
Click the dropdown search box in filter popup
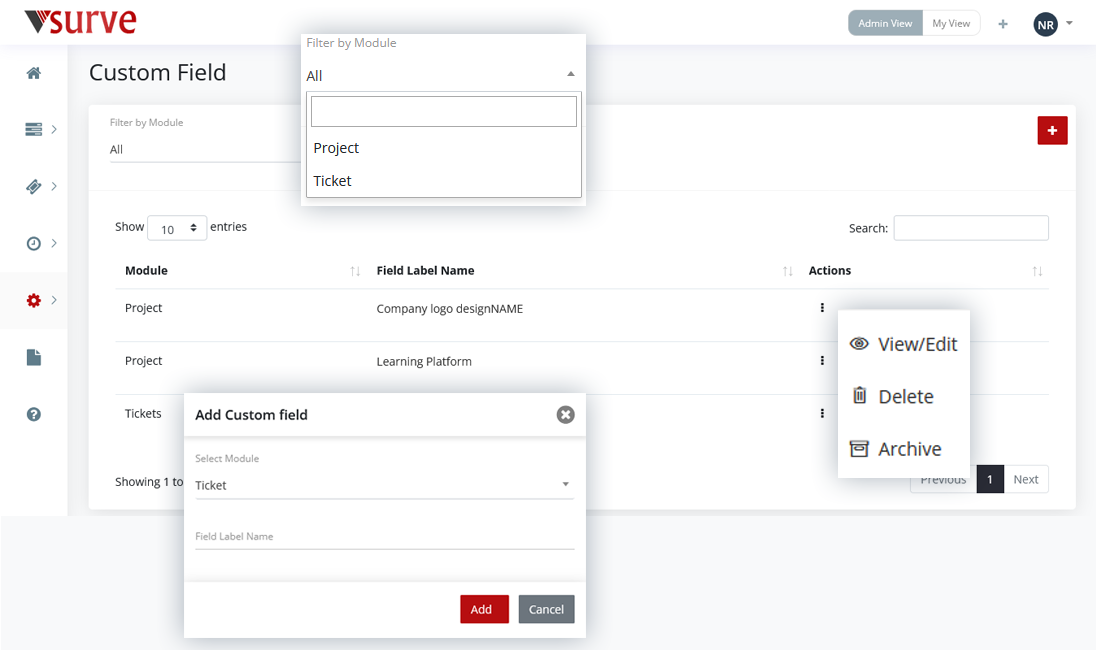click(x=444, y=111)
